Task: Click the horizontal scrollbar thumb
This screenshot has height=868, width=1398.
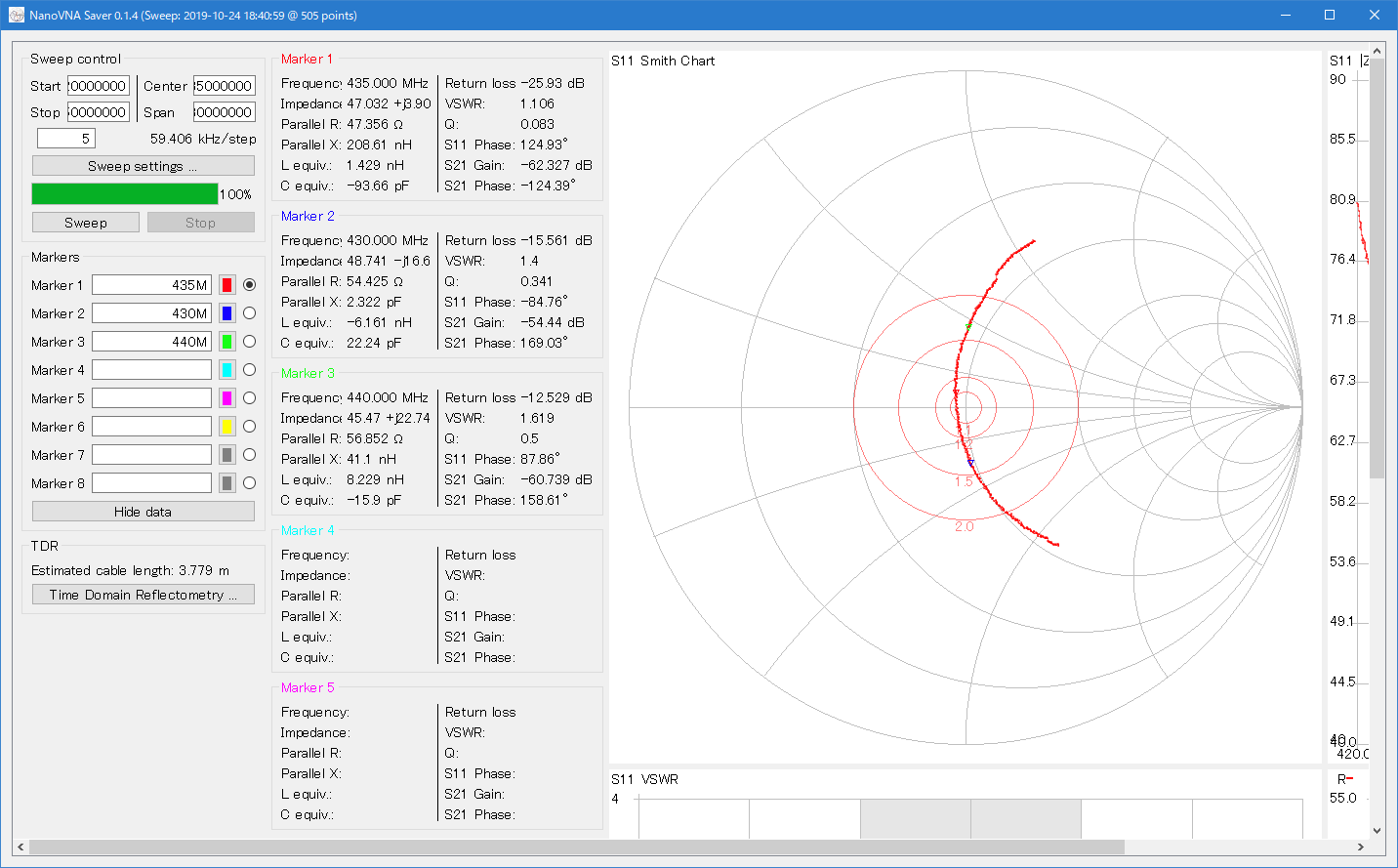Action: [577, 847]
